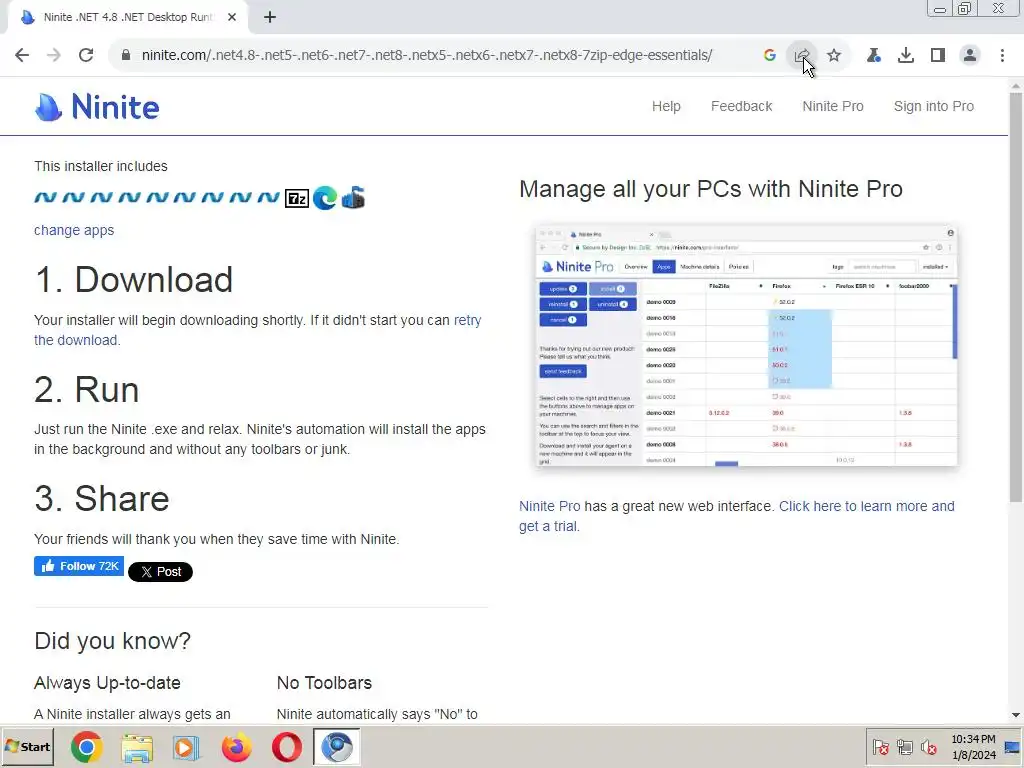Reload the Ninite page
The height and width of the screenshot is (768, 1024).
pyautogui.click(x=86, y=55)
